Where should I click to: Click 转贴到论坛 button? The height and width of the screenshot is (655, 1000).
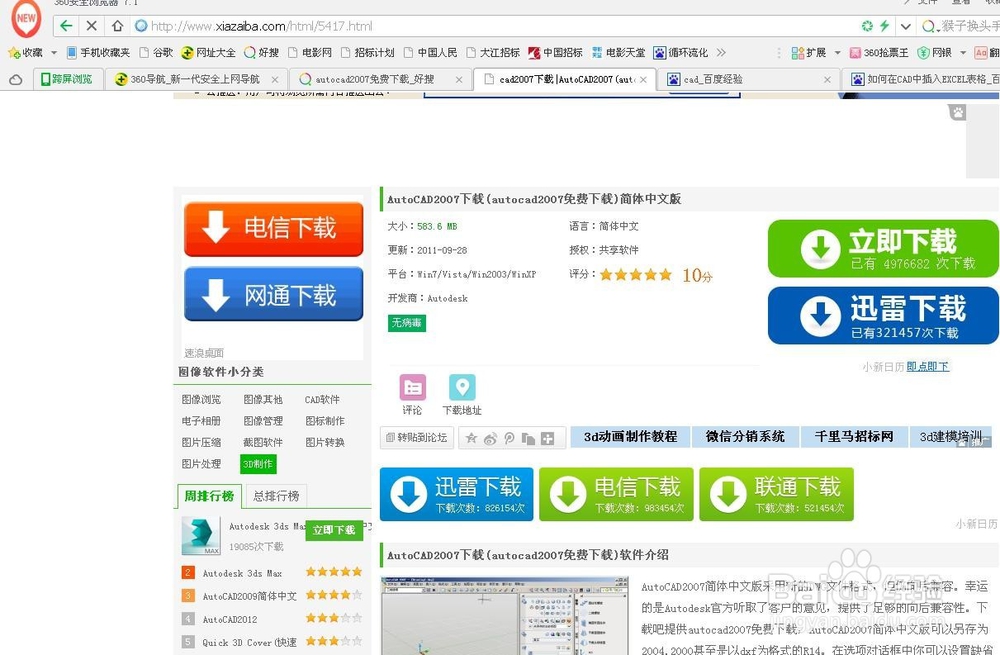coord(416,438)
